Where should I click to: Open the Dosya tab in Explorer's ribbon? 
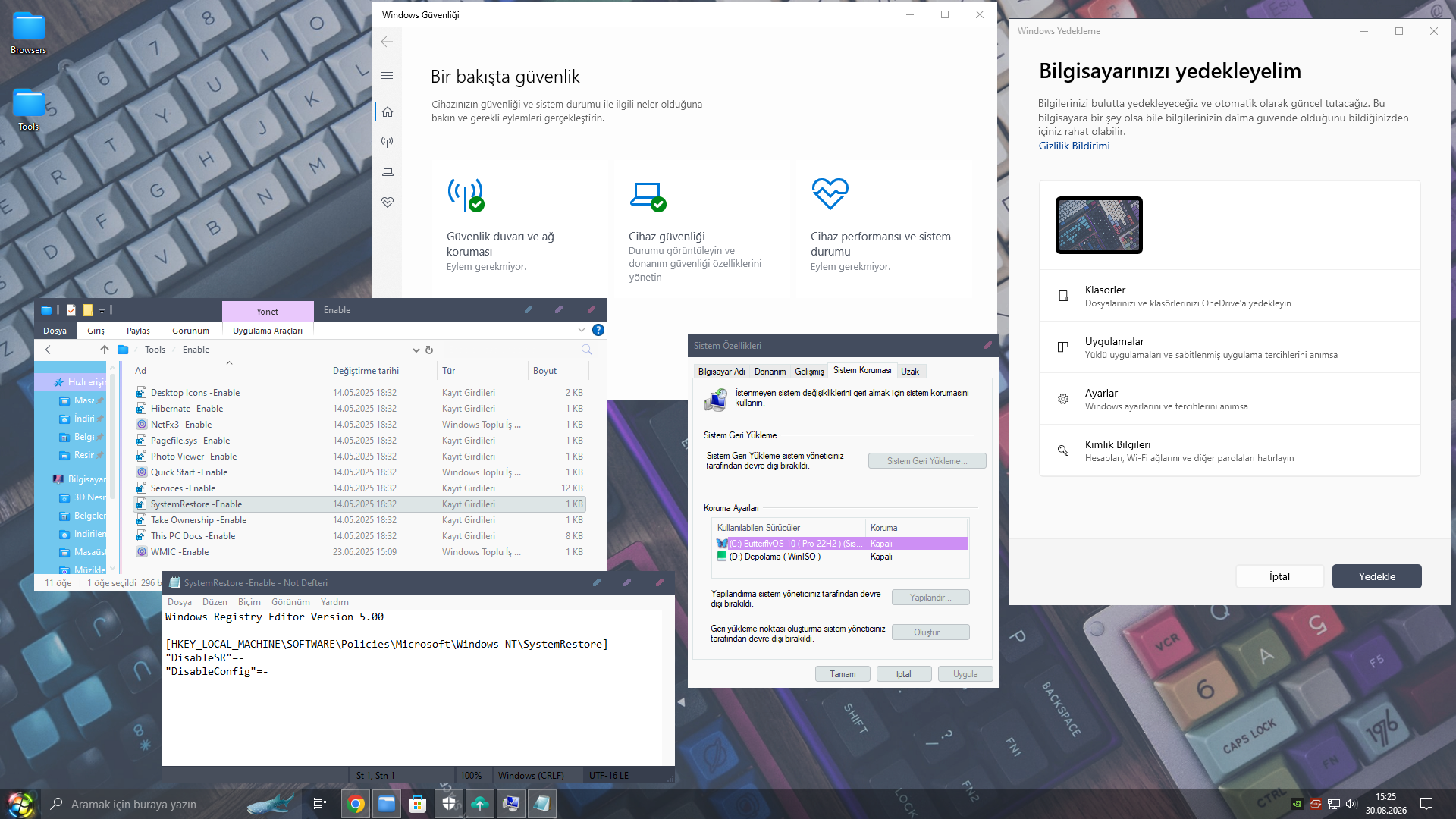pos(55,331)
